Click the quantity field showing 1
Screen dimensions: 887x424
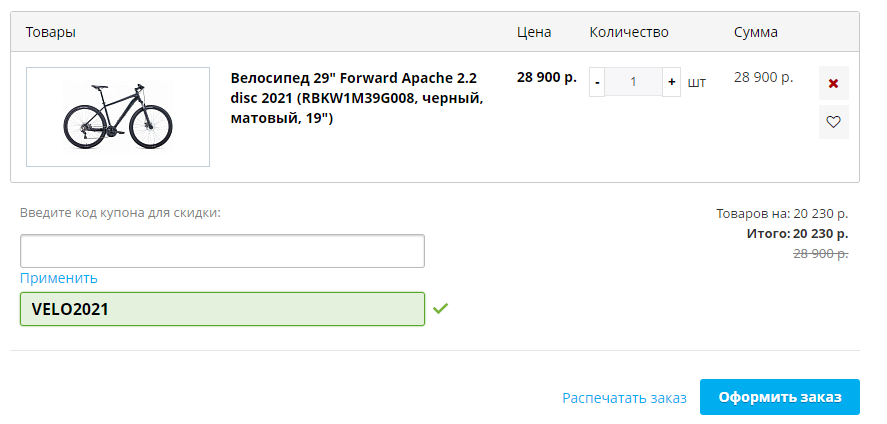(634, 82)
